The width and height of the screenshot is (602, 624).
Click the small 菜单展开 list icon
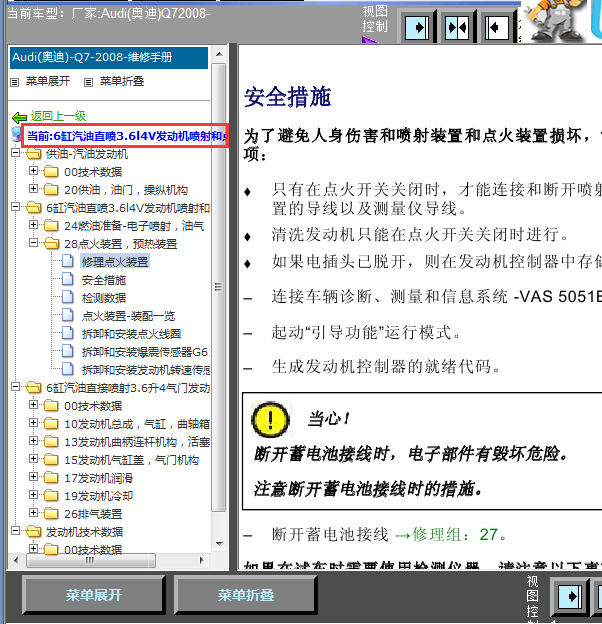coord(15,82)
